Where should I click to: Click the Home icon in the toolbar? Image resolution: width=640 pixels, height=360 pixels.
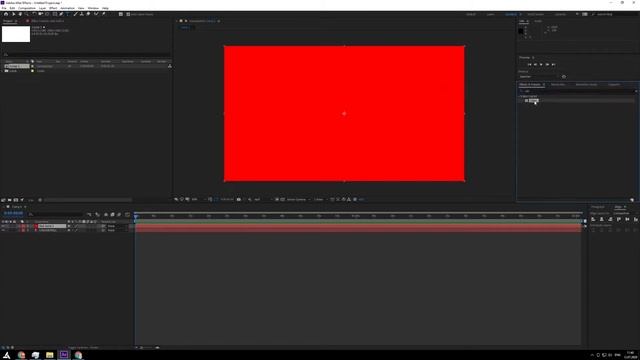pos(6,14)
